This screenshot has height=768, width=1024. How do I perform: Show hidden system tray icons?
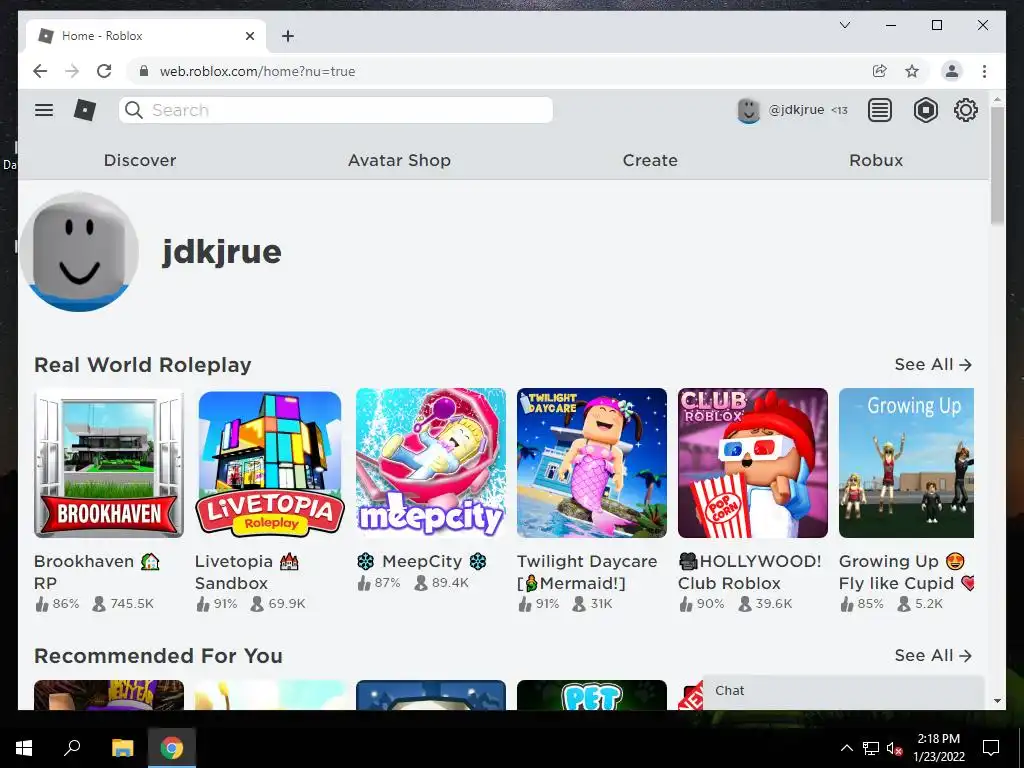[846, 748]
